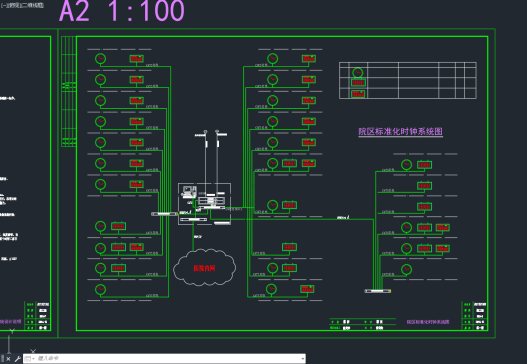
Task: Select underlined title 院区标准化时钟系统图
Action: click(x=400, y=131)
